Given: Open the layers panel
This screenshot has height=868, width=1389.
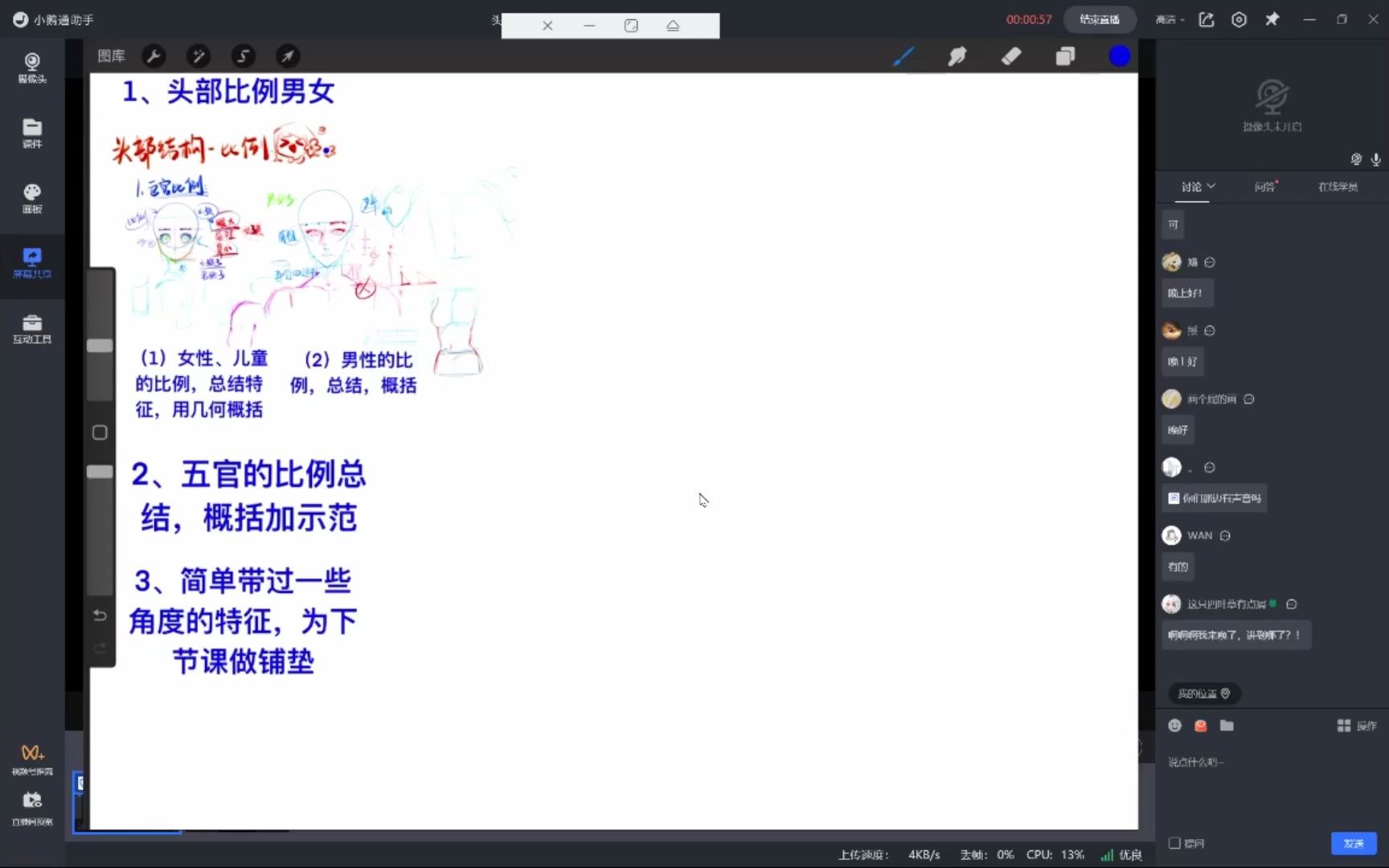Looking at the screenshot, I should click(x=1065, y=55).
